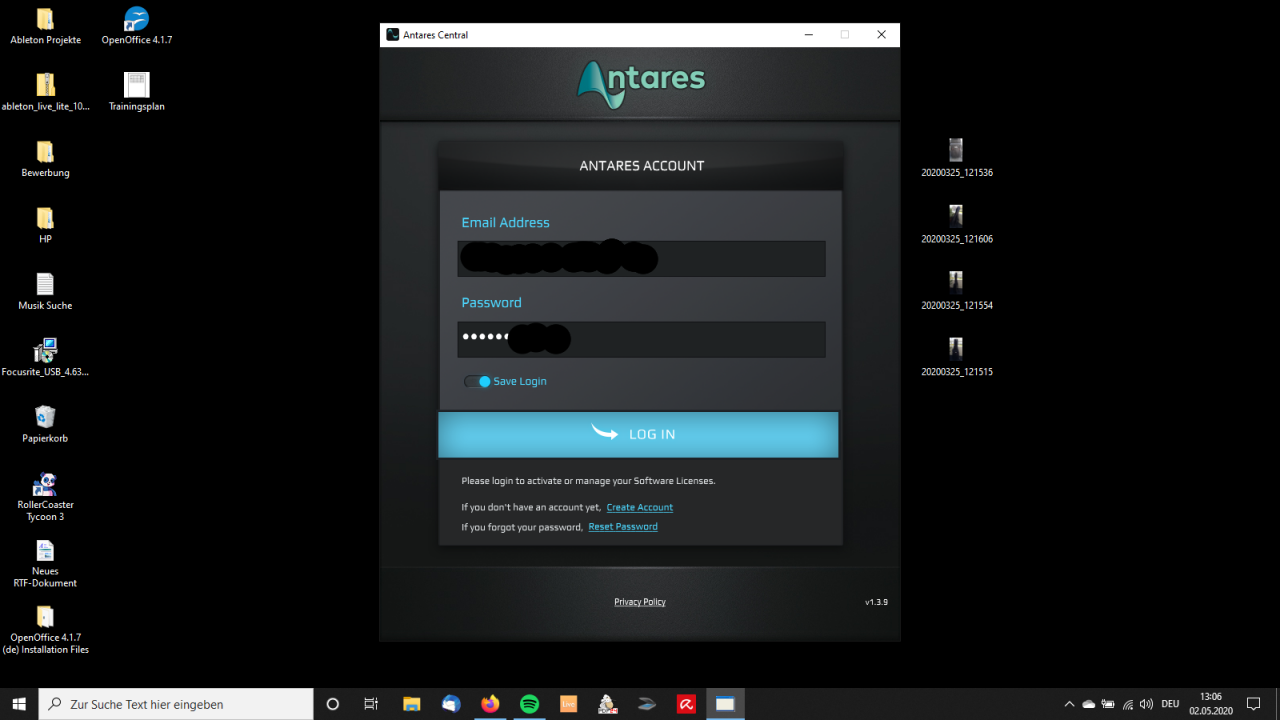Click the Antares logo

[x=641, y=84]
